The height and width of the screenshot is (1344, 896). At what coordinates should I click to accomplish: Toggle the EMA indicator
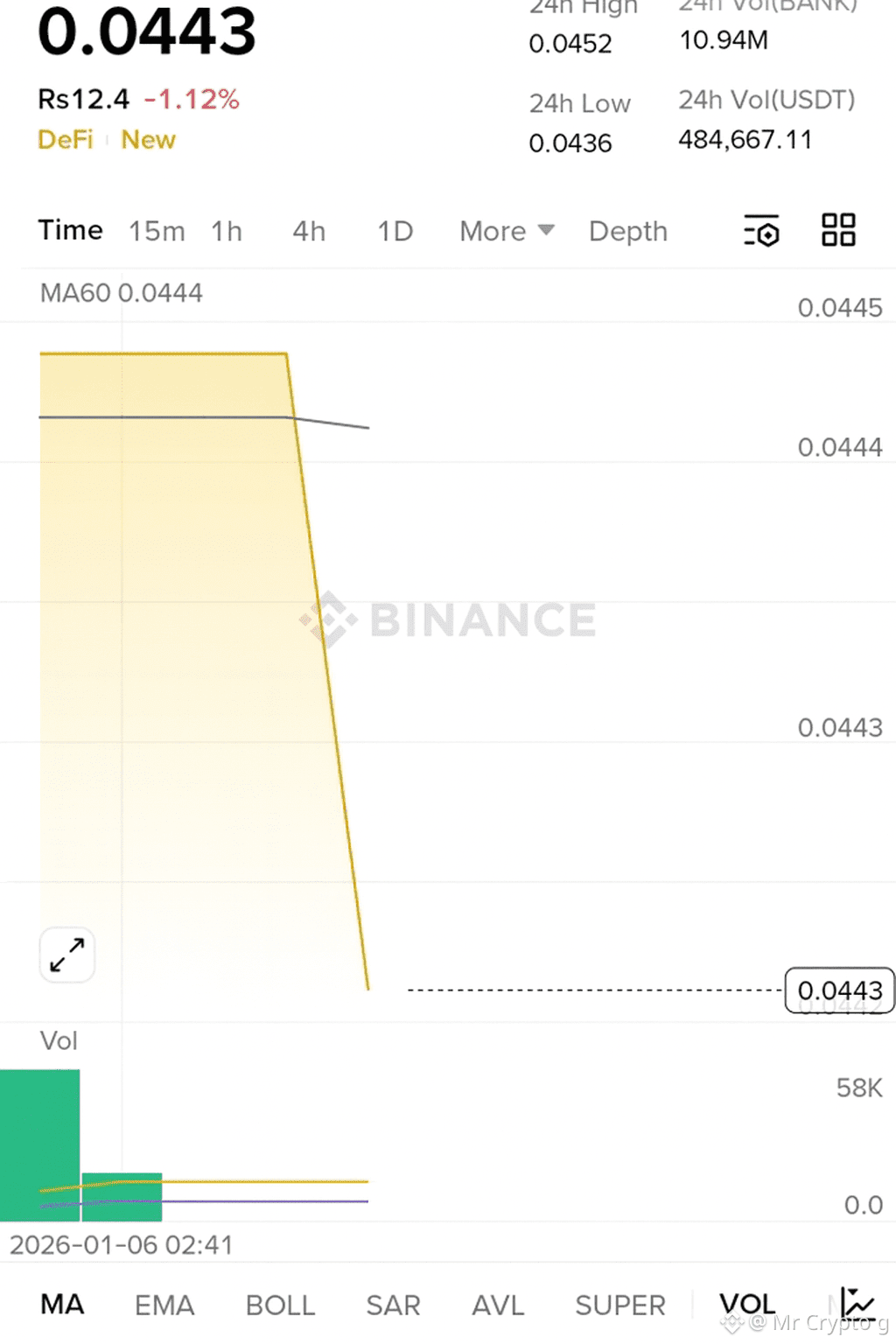[164, 1305]
